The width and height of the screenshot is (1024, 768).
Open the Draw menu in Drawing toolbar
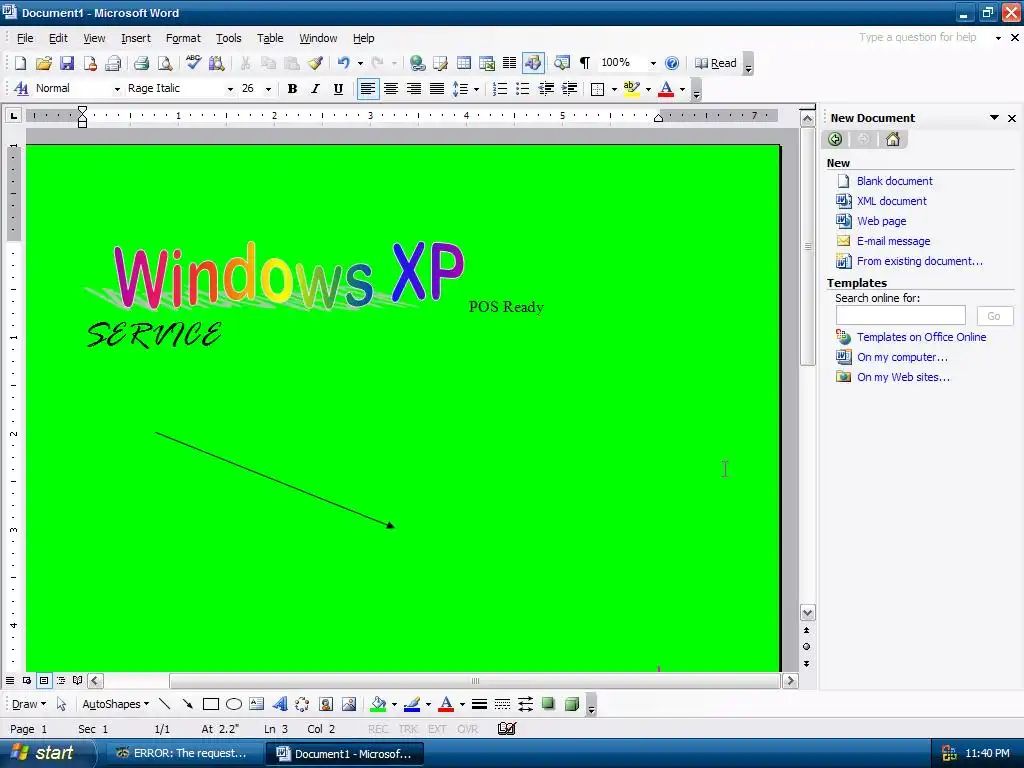[29, 704]
